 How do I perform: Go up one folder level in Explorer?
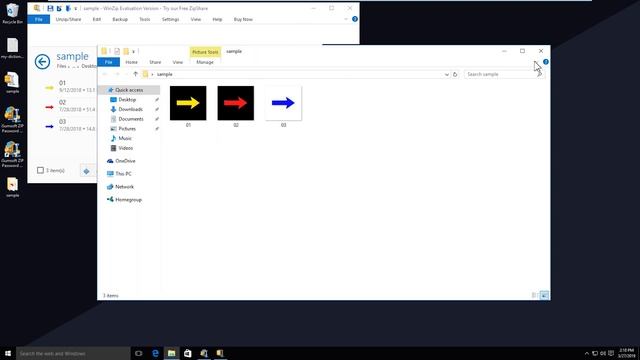tap(136, 74)
